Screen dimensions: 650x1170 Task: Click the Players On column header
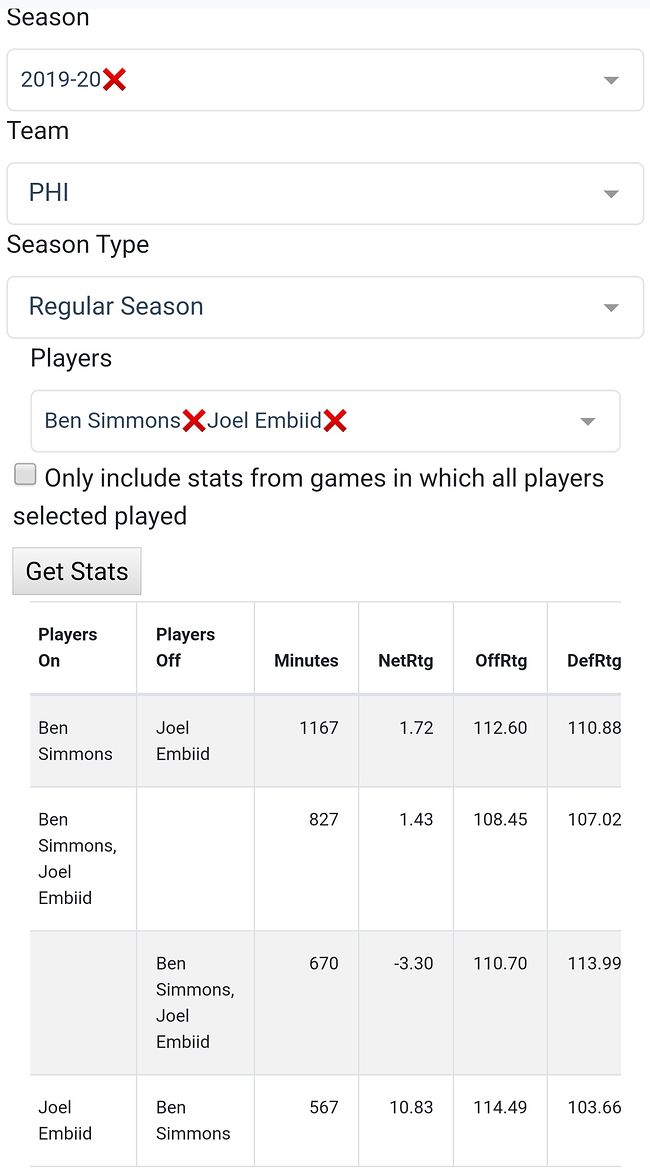point(67,647)
